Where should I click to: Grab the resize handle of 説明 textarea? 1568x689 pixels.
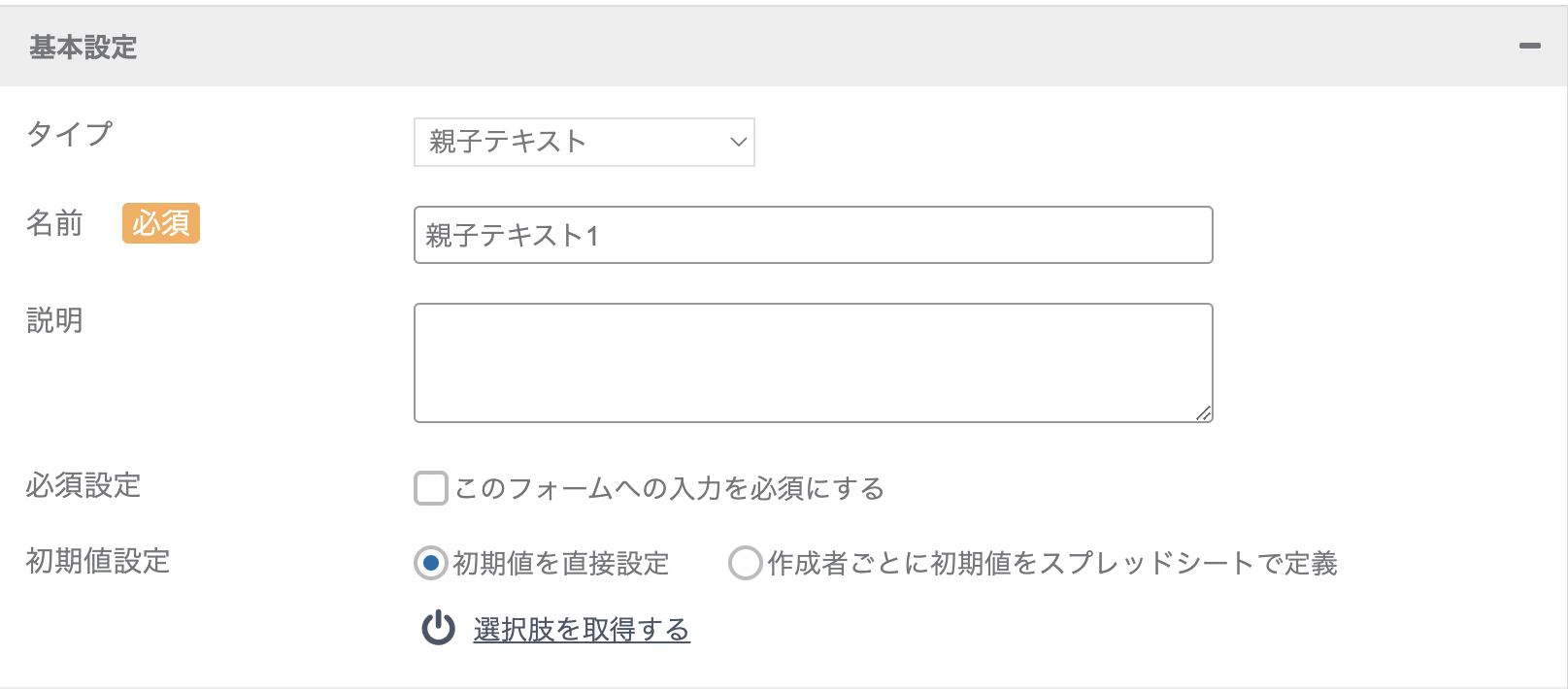(x=1203, y=413)
